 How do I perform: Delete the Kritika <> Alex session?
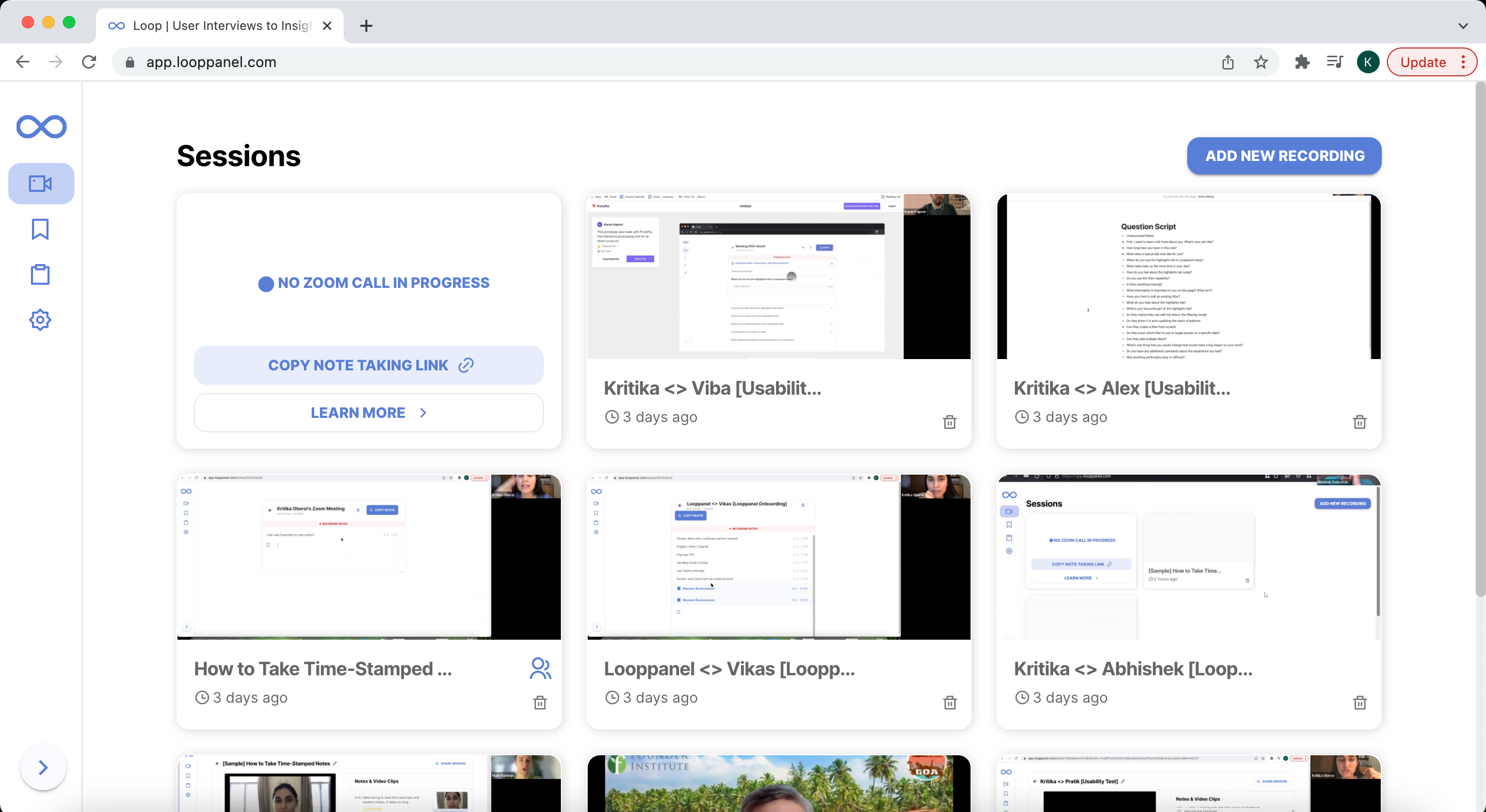[x=1359, y=422]
